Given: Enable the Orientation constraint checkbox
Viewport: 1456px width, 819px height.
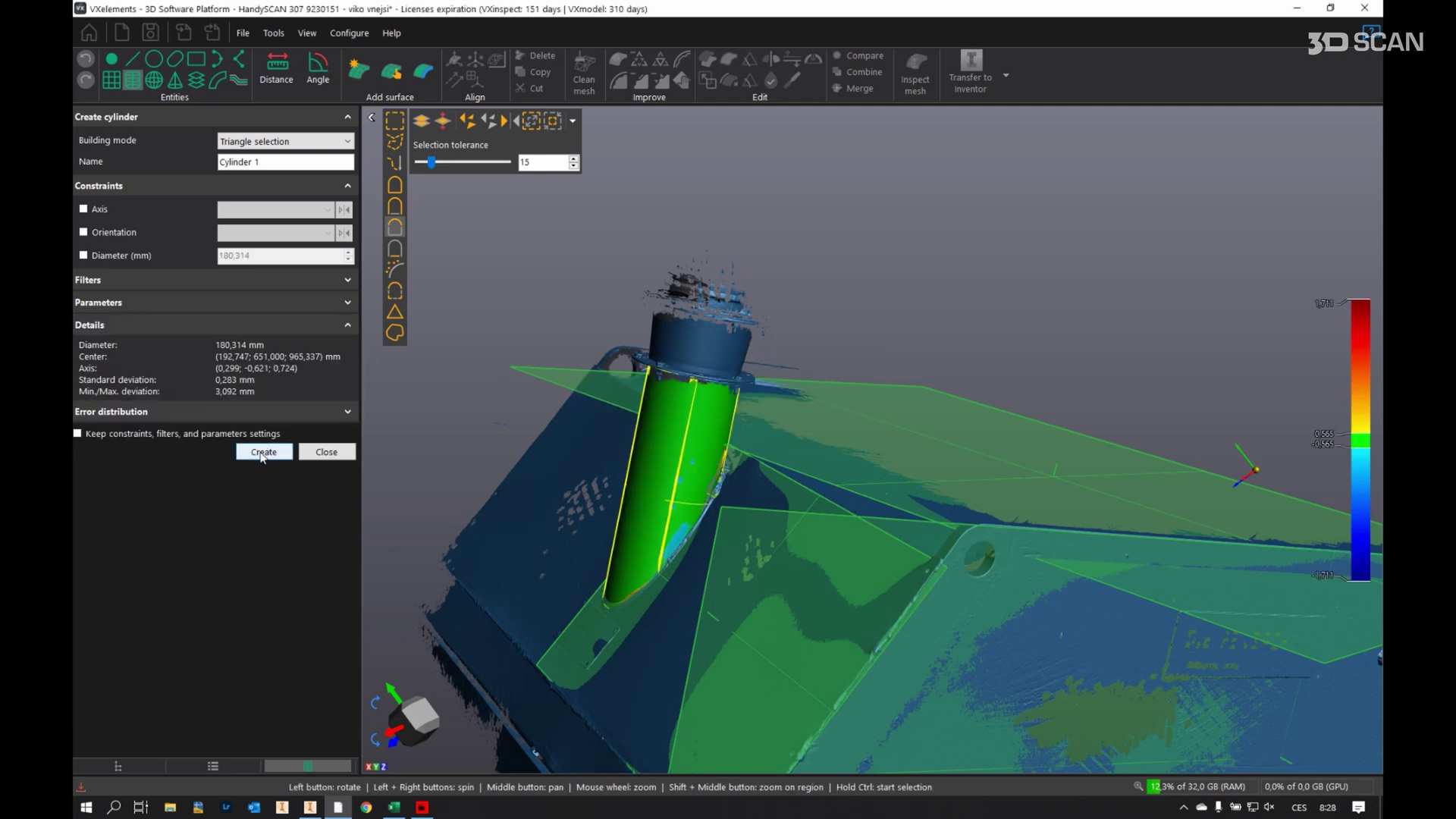Looking at the screenshot, I should click(83, 232).
